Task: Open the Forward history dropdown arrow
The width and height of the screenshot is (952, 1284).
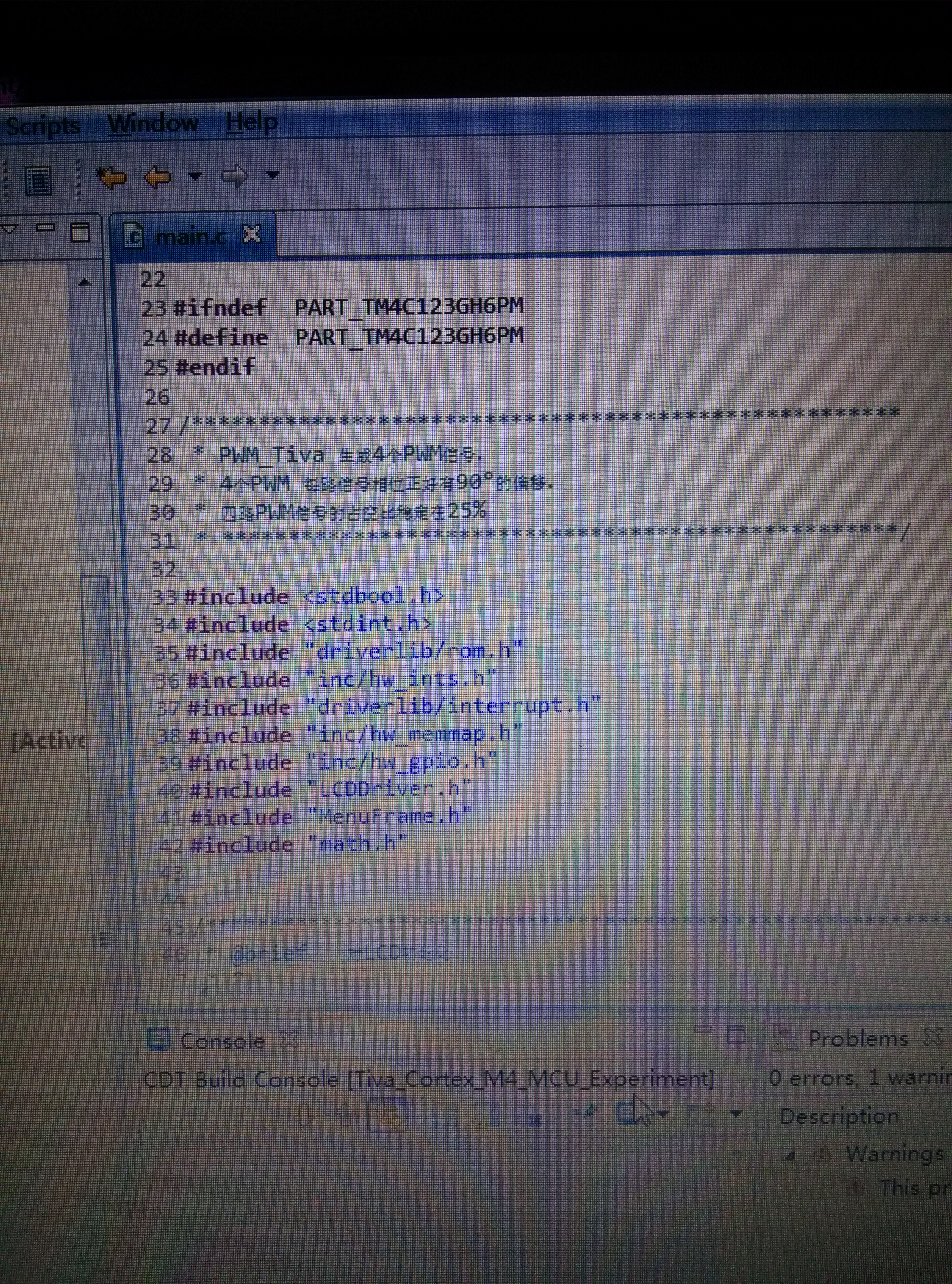Action: tap(272, 175)
